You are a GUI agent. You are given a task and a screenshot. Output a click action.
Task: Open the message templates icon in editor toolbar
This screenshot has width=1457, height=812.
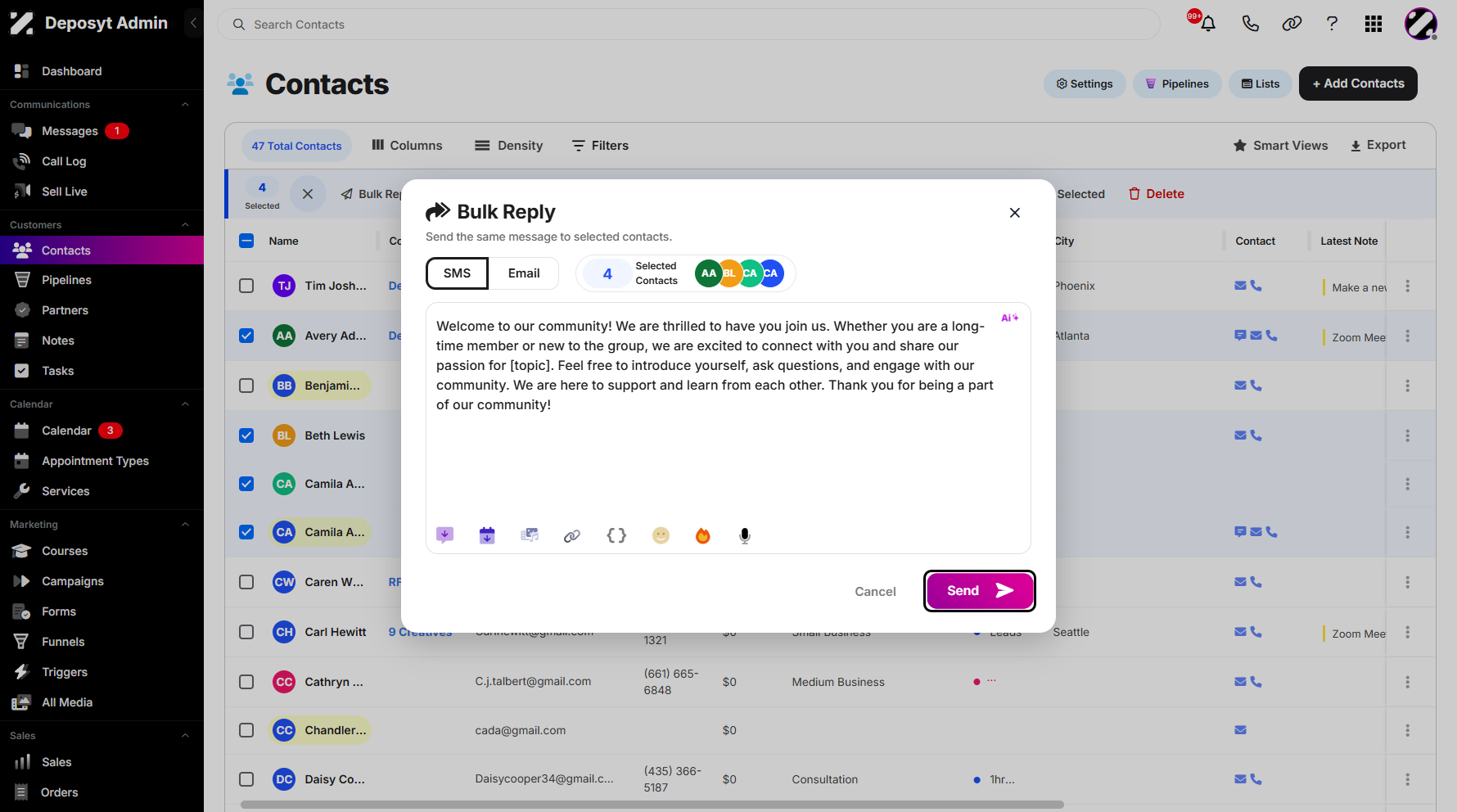click(445, 535)
